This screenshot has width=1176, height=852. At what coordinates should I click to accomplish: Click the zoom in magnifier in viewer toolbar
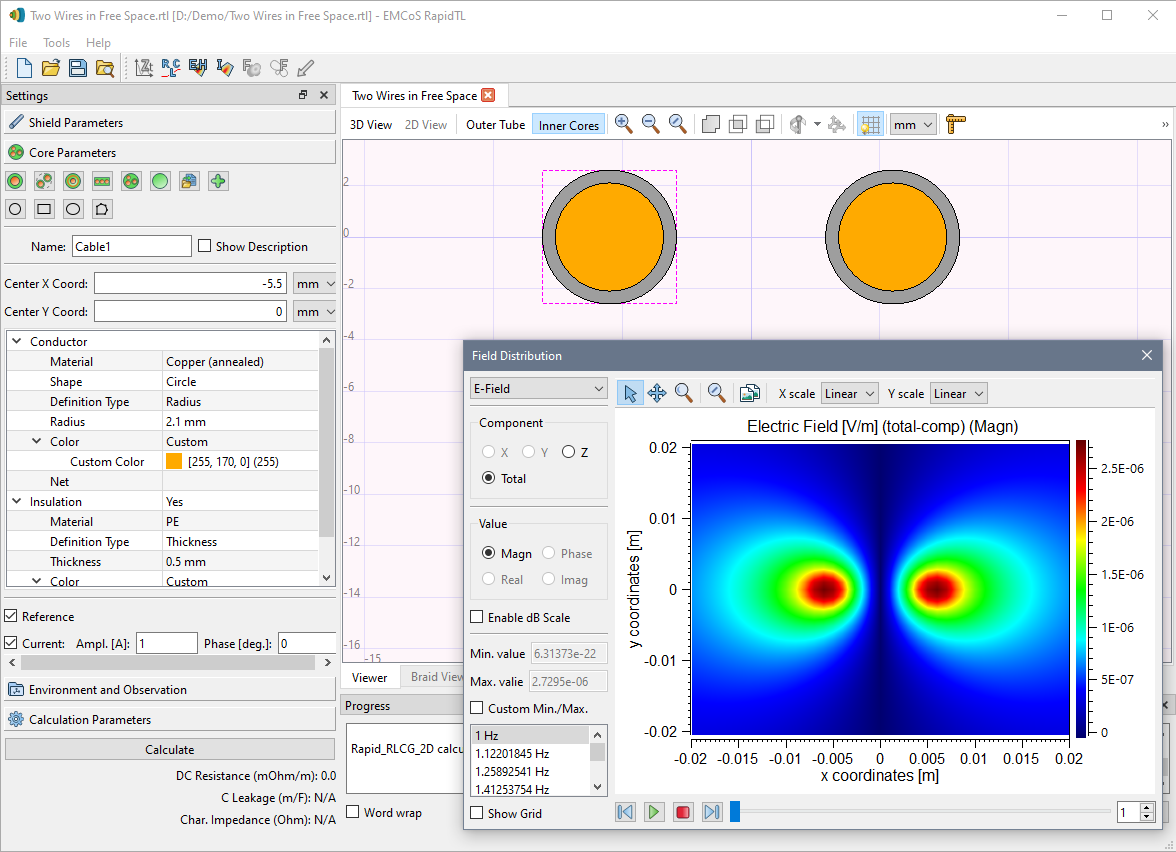point(623,124)
